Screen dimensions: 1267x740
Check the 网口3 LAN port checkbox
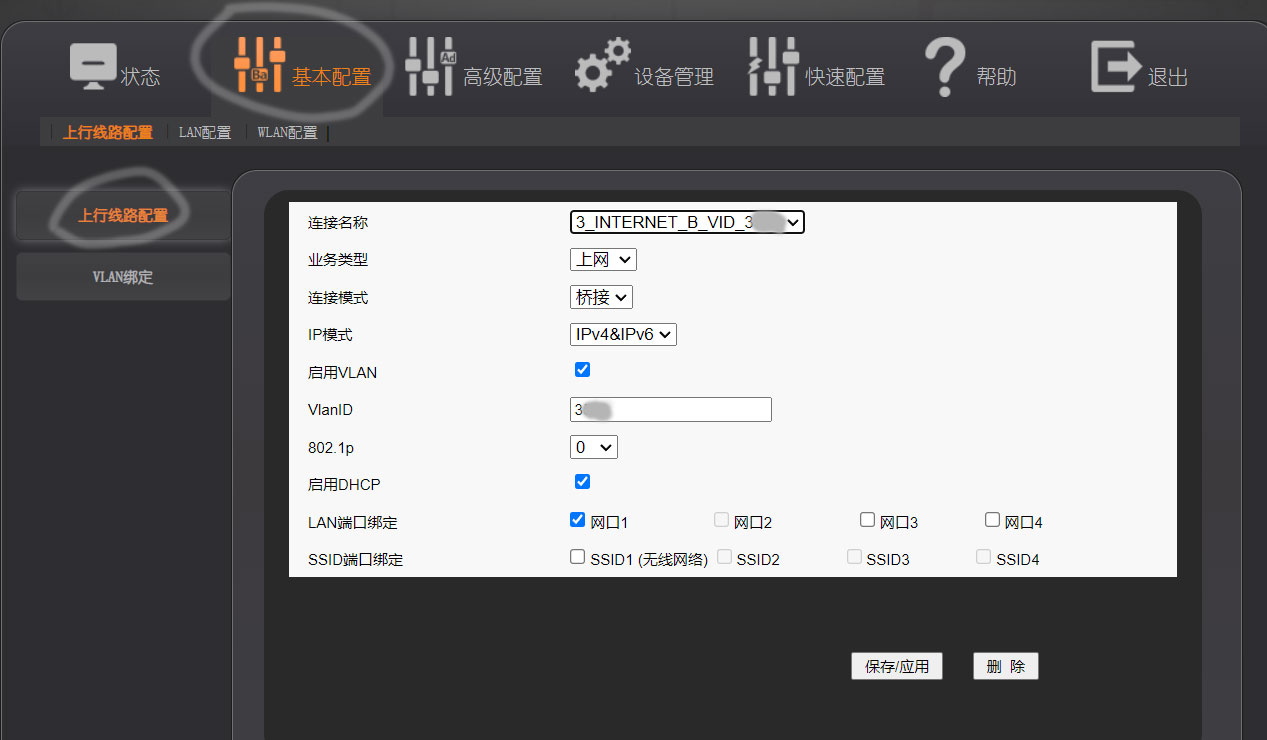pos(867,520)
